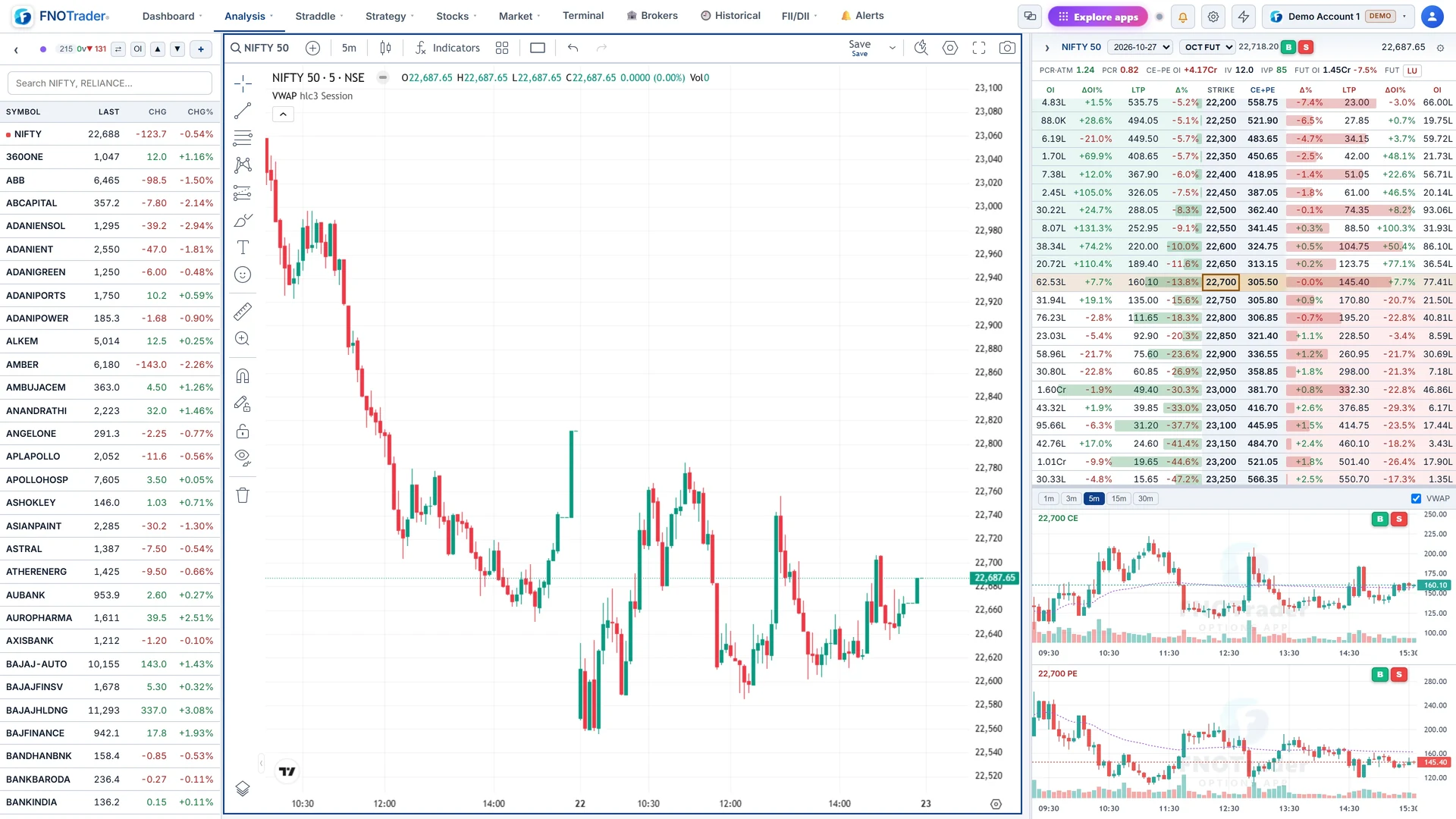1456x819 pixels.
Task: Open the expiry date 2026-10-27 dropdown
Action: click(1141, 47)
